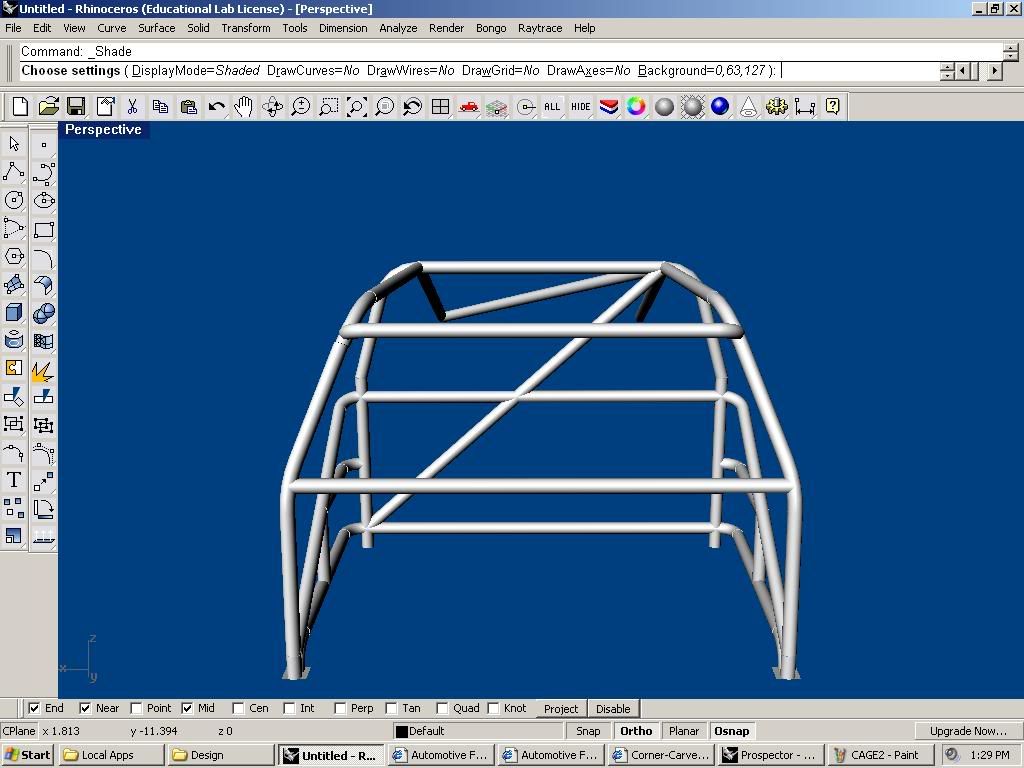
Task: Click the Default layer color swatch
Action: (402, 731)
